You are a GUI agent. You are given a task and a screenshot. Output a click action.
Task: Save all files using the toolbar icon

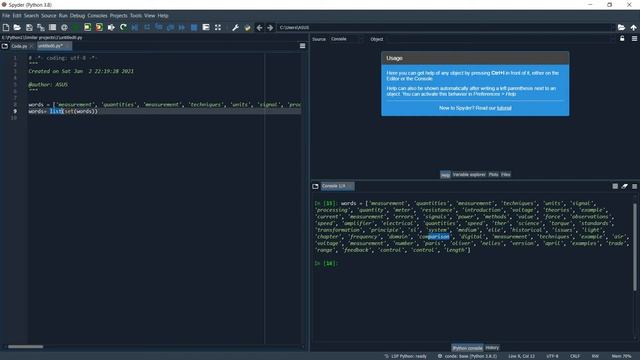coord(41,27)
